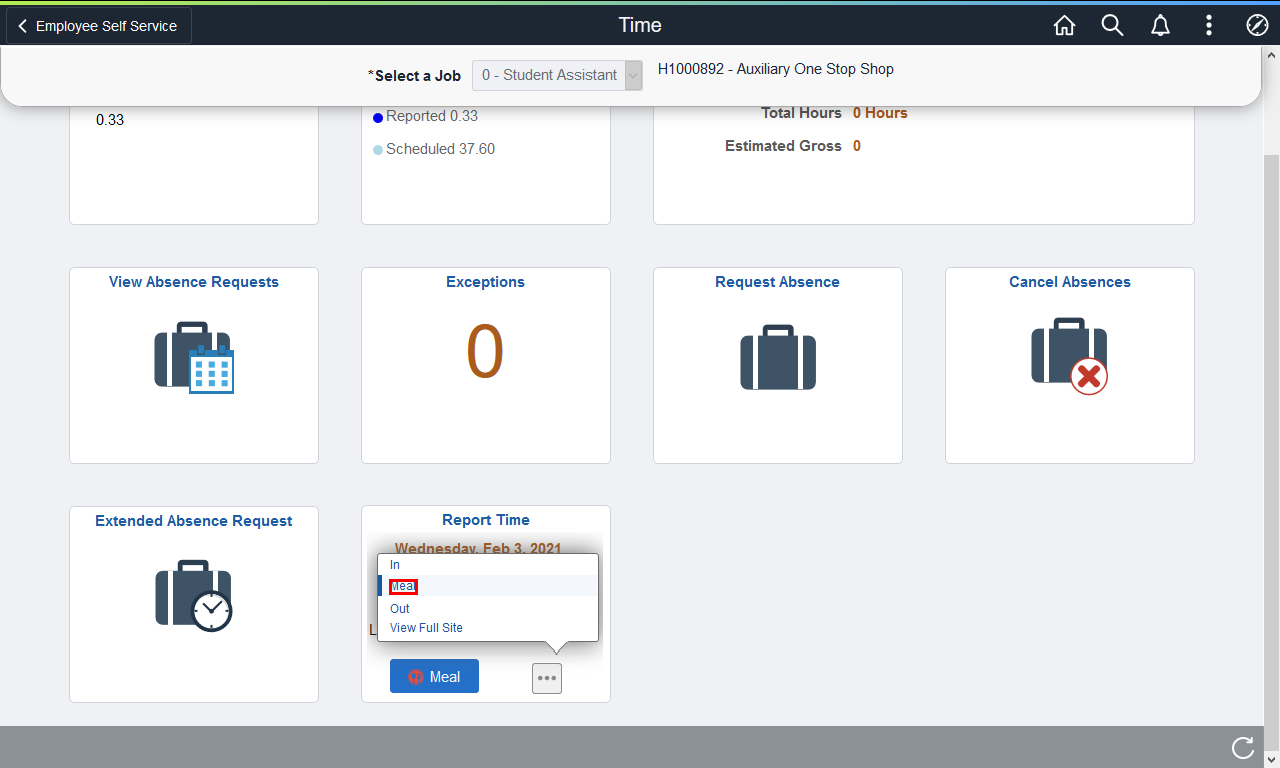Open View Absence Requests tile title
1280x768 pixels.
[x=194, y=282]
